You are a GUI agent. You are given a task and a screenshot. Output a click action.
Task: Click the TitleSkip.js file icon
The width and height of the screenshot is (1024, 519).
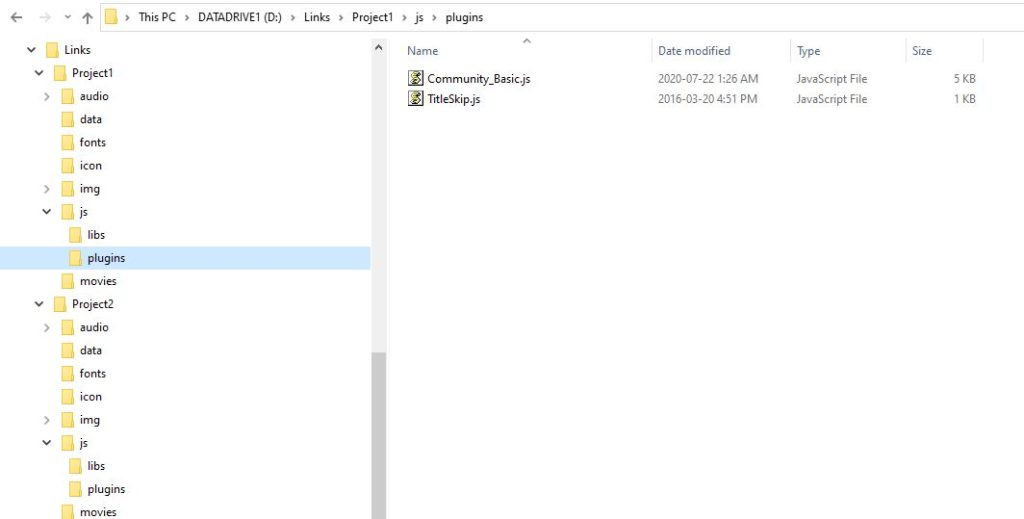pyautogui.click(x=416, y=99)
